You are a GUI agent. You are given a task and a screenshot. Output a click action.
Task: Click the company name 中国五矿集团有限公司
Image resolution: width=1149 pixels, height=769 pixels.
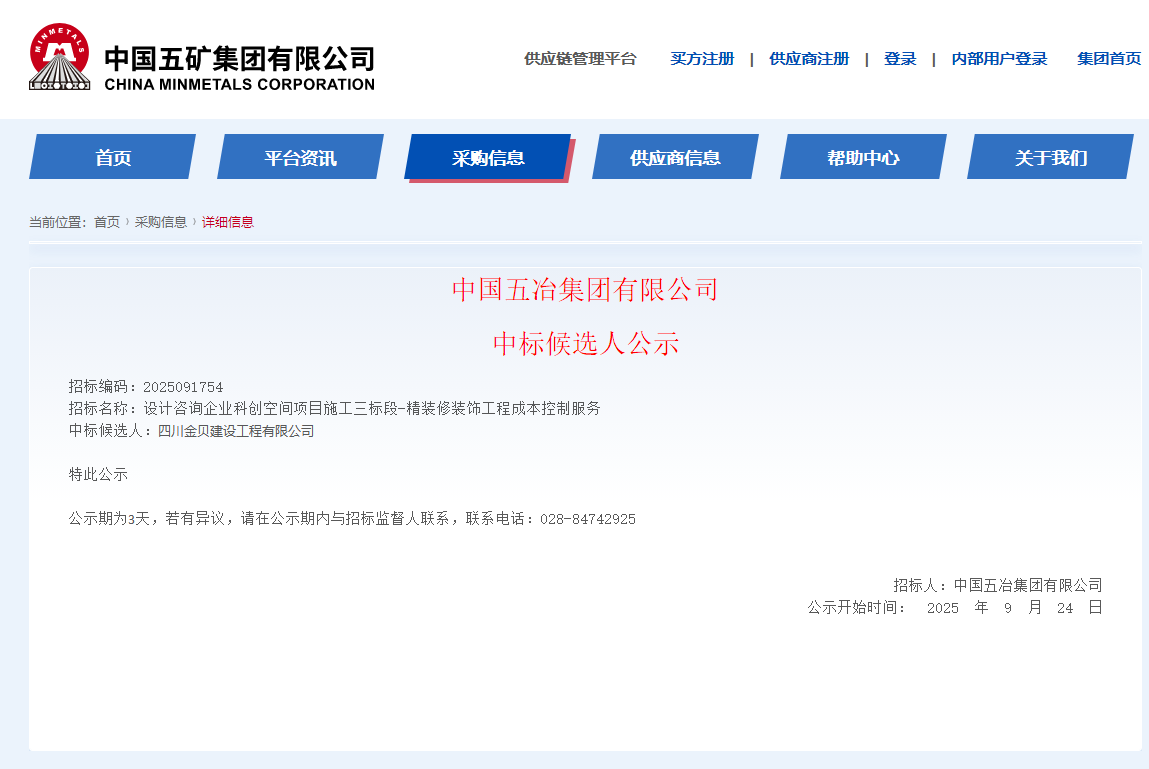[240, 59]
